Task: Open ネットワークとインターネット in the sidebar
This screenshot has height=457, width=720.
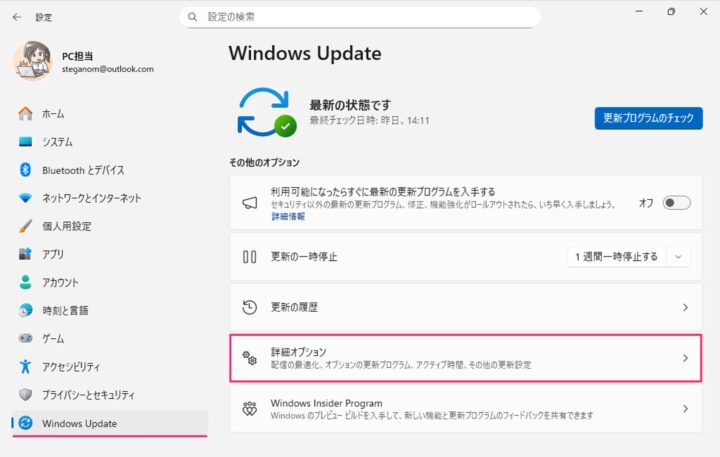Action: coord(91,198)
